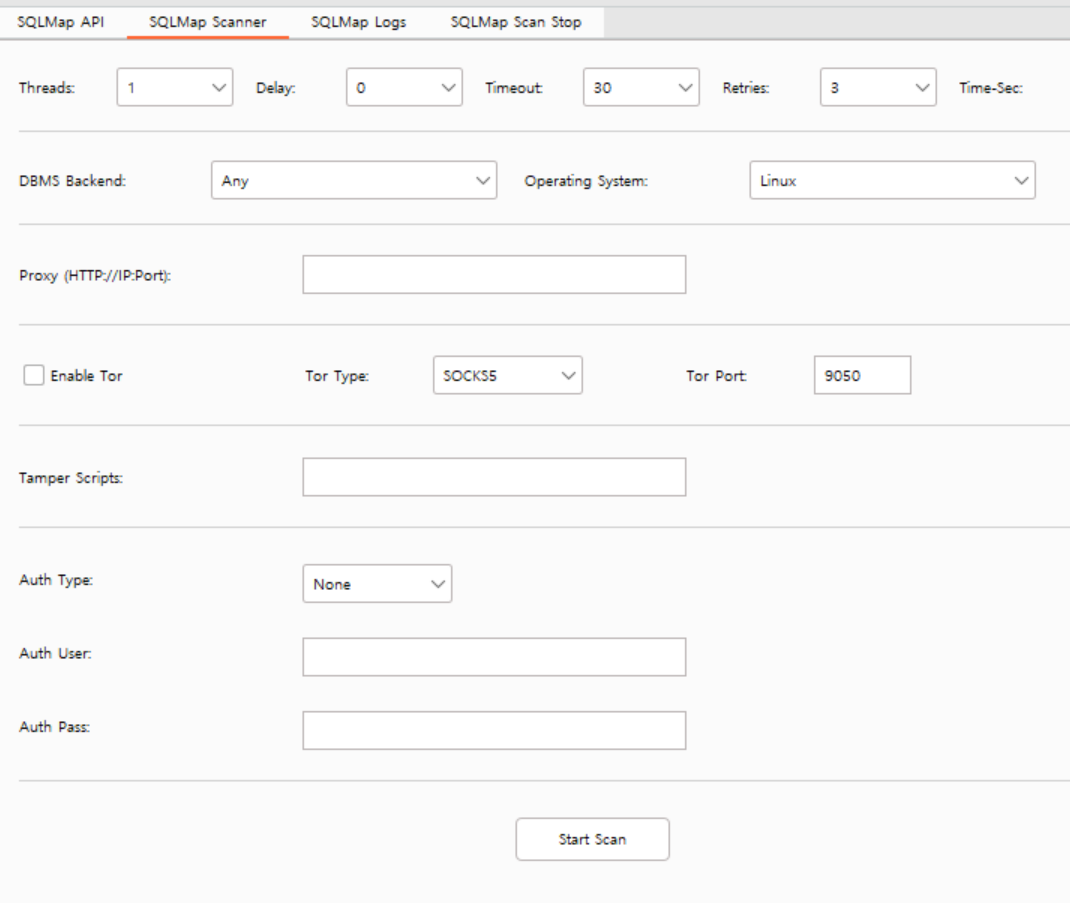
Task: Click the Time-Sec label
Action: coord(991,88)
